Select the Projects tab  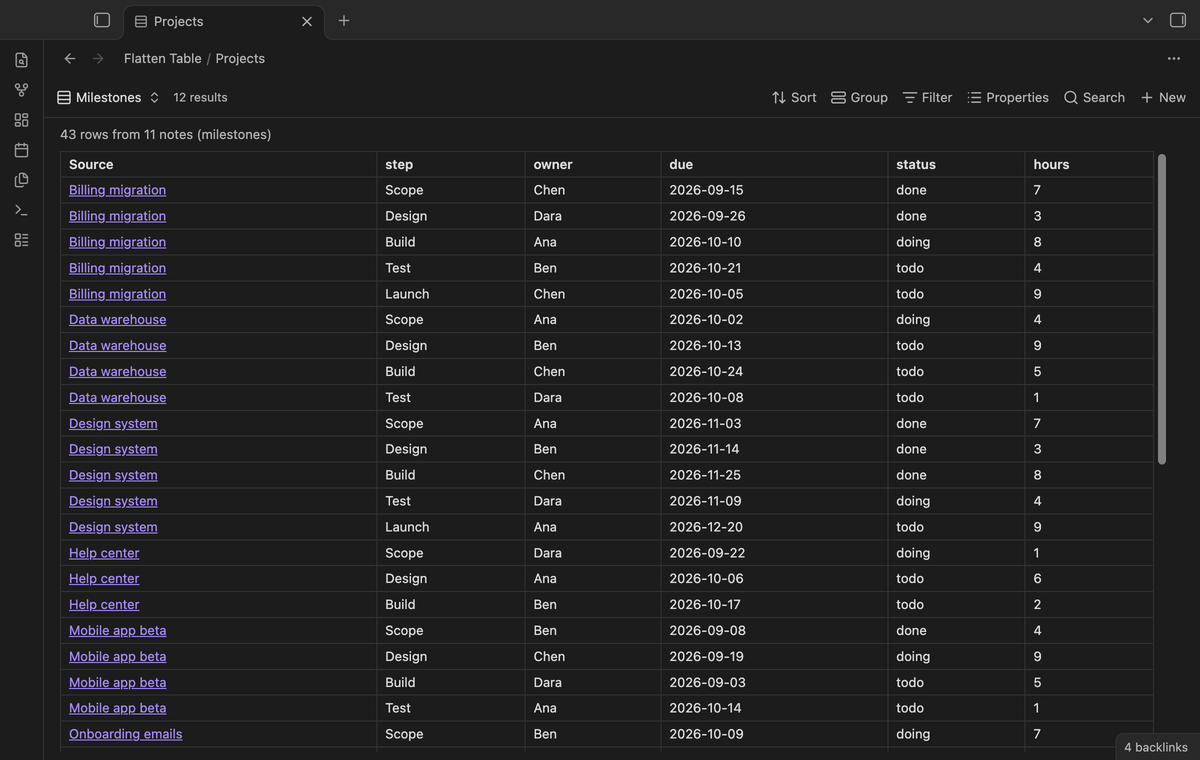tap(224, 21)
